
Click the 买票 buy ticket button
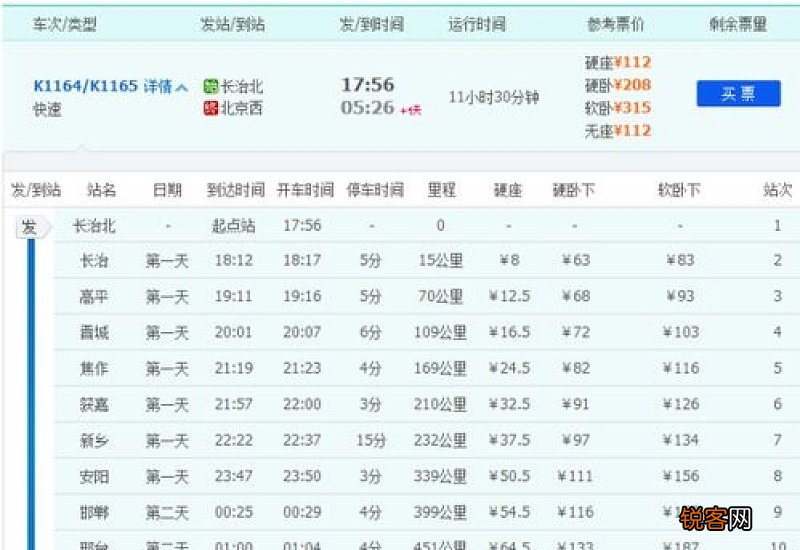tap(738, 93)
